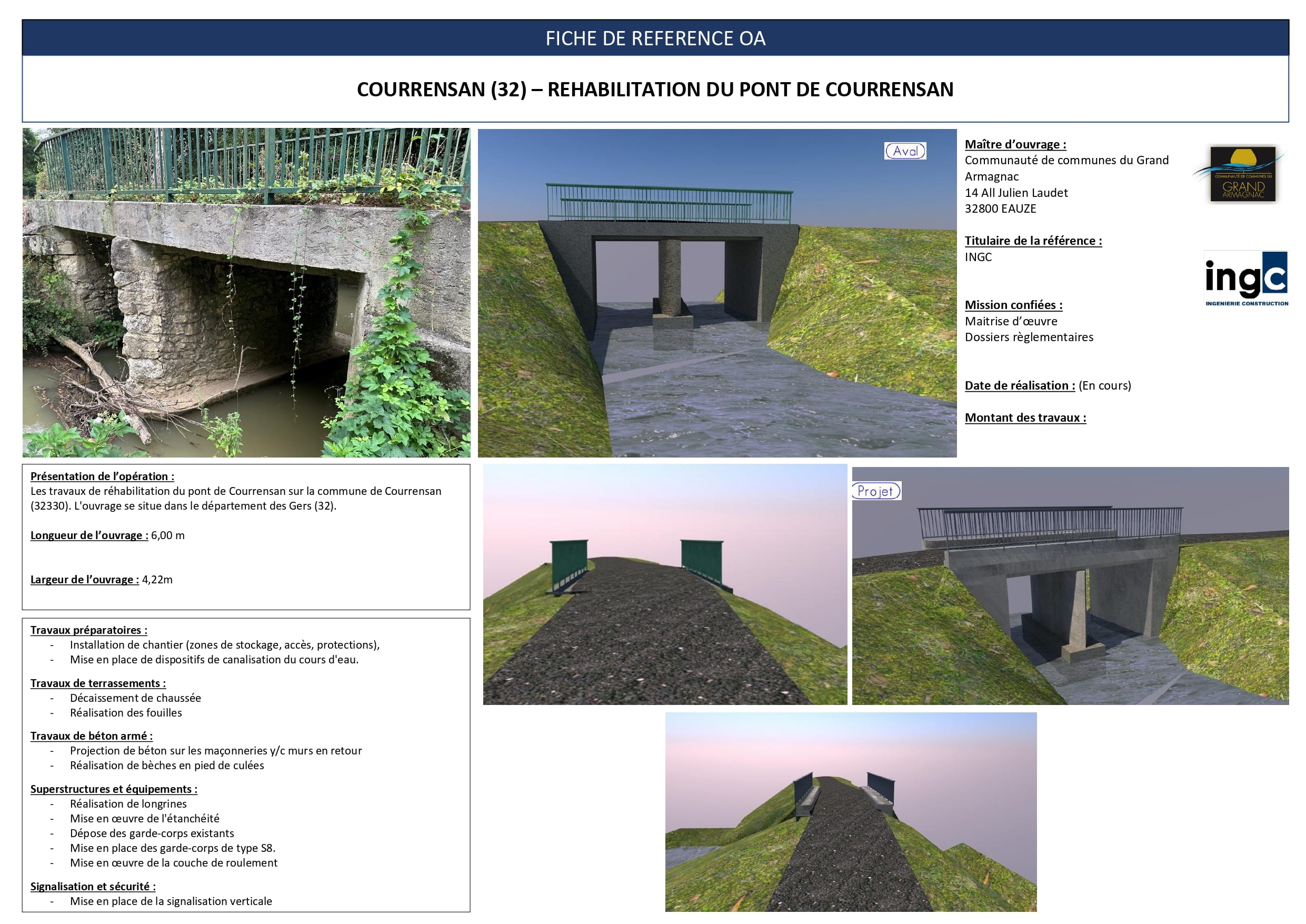Viewport: 1306px width, 924px height.
Task: Click the title 'REHABILITATION DU PONT DE COURRENSAN'
Action: (x=750, y=90)
